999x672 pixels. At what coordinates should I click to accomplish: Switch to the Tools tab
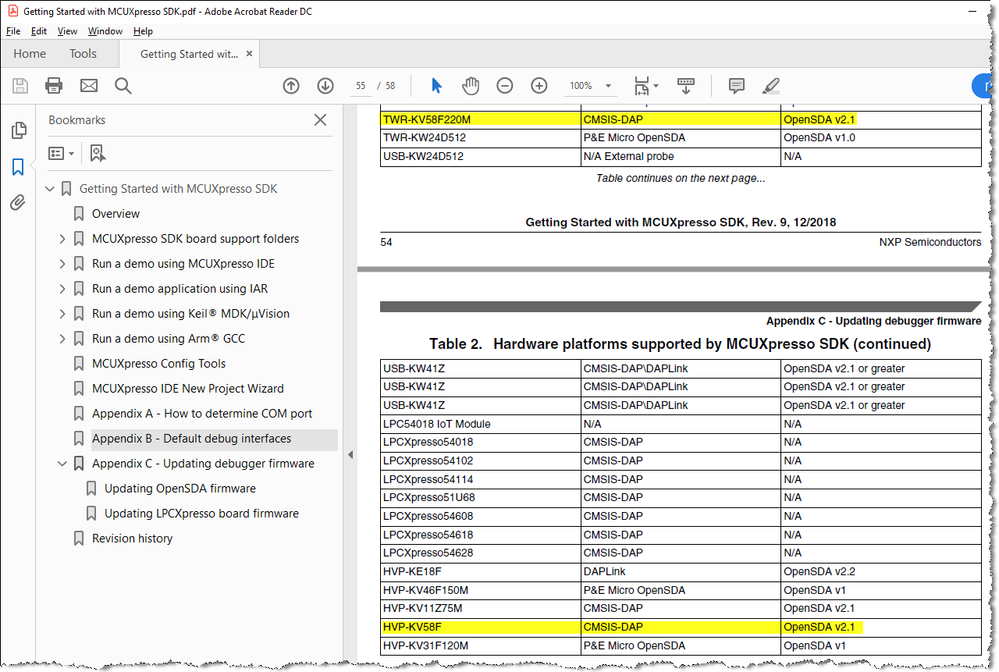83,54
